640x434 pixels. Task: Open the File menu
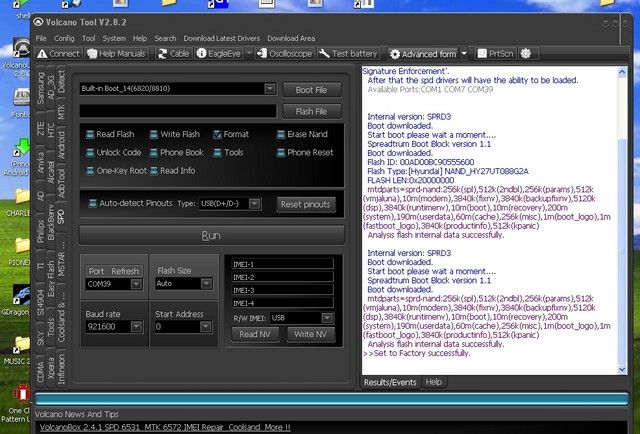coord(41,38)
